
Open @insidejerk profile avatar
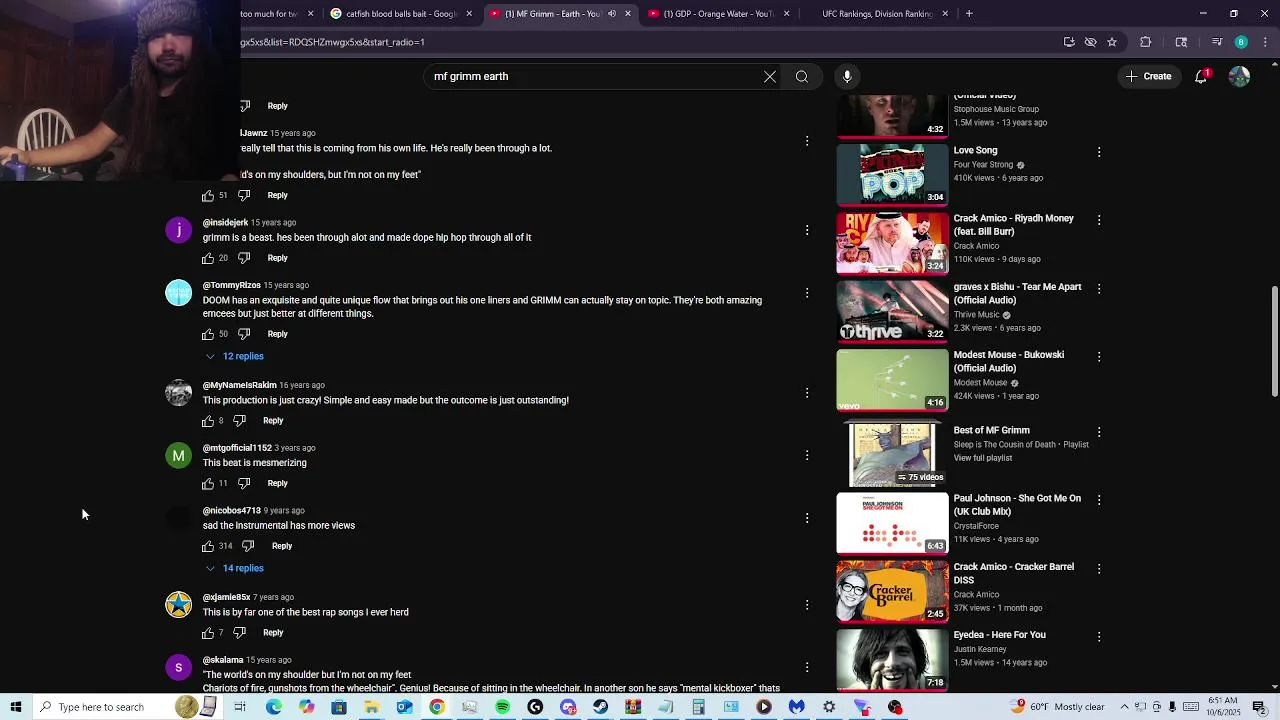[x=178, y=230]
